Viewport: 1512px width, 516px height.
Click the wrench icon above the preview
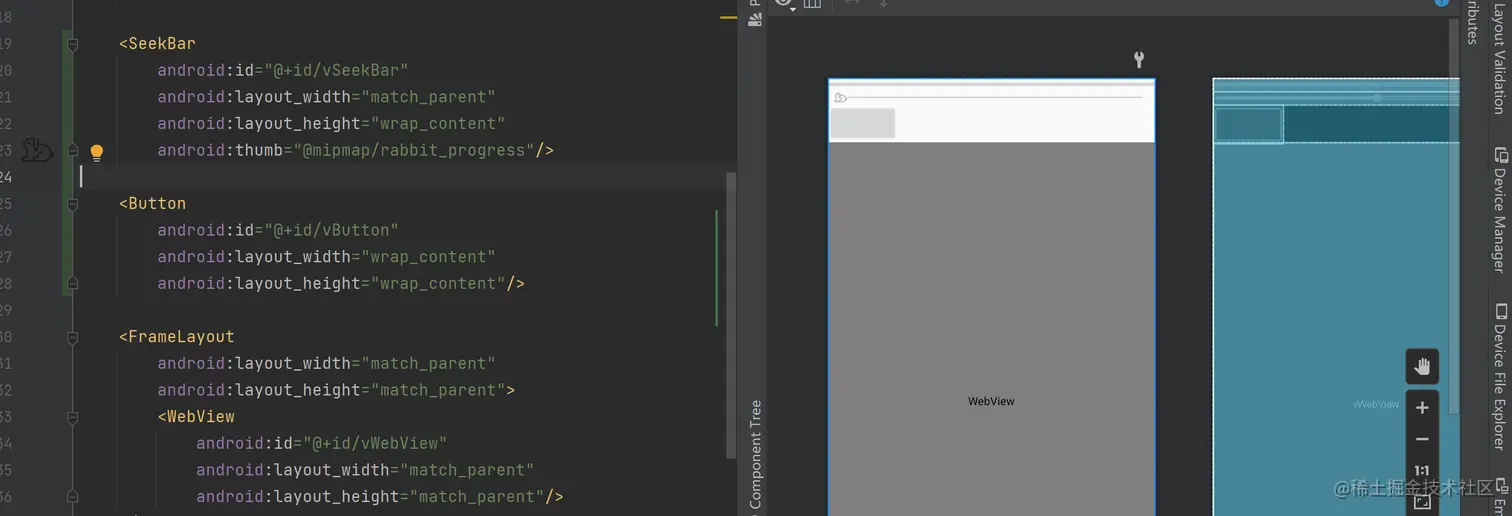point(1139,60)
